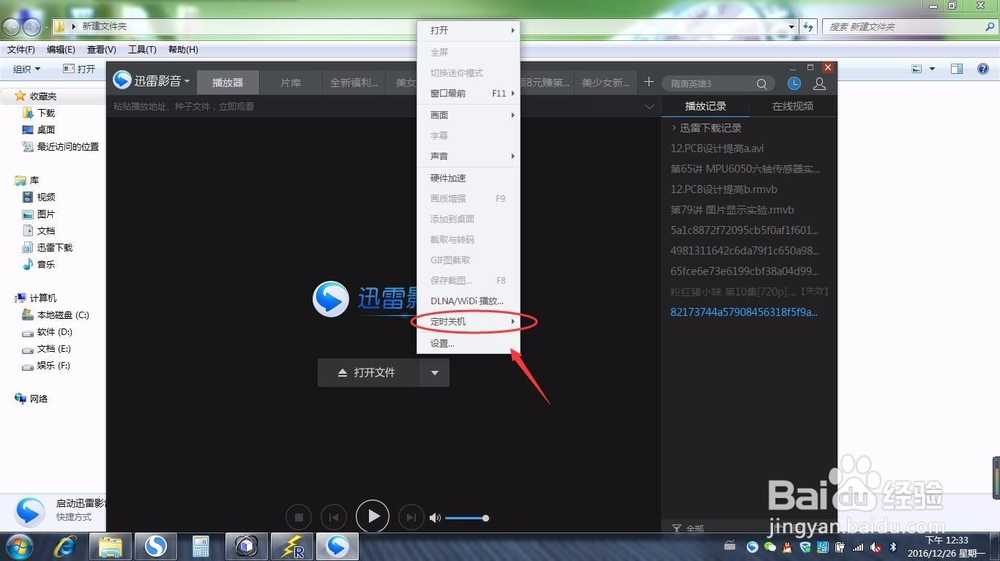The height and width of the screenshot is (561, 1000).
Task: Play 12.PCB设计提高b.rmvb from history
Action: point(723,189)
